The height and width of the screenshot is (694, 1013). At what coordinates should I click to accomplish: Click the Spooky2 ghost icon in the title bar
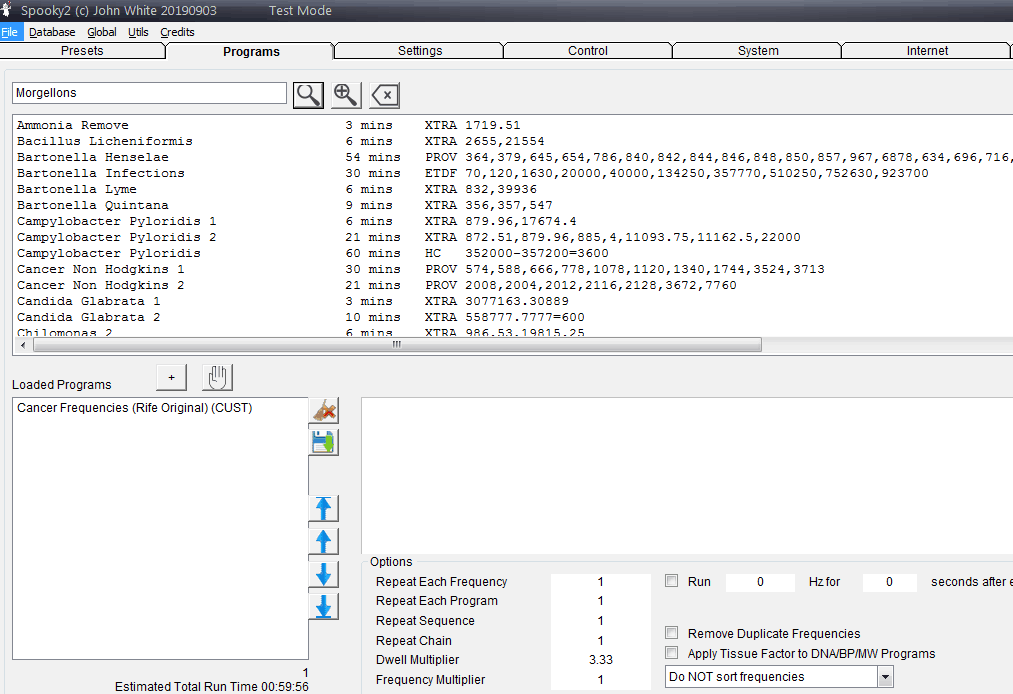[6, 10]
